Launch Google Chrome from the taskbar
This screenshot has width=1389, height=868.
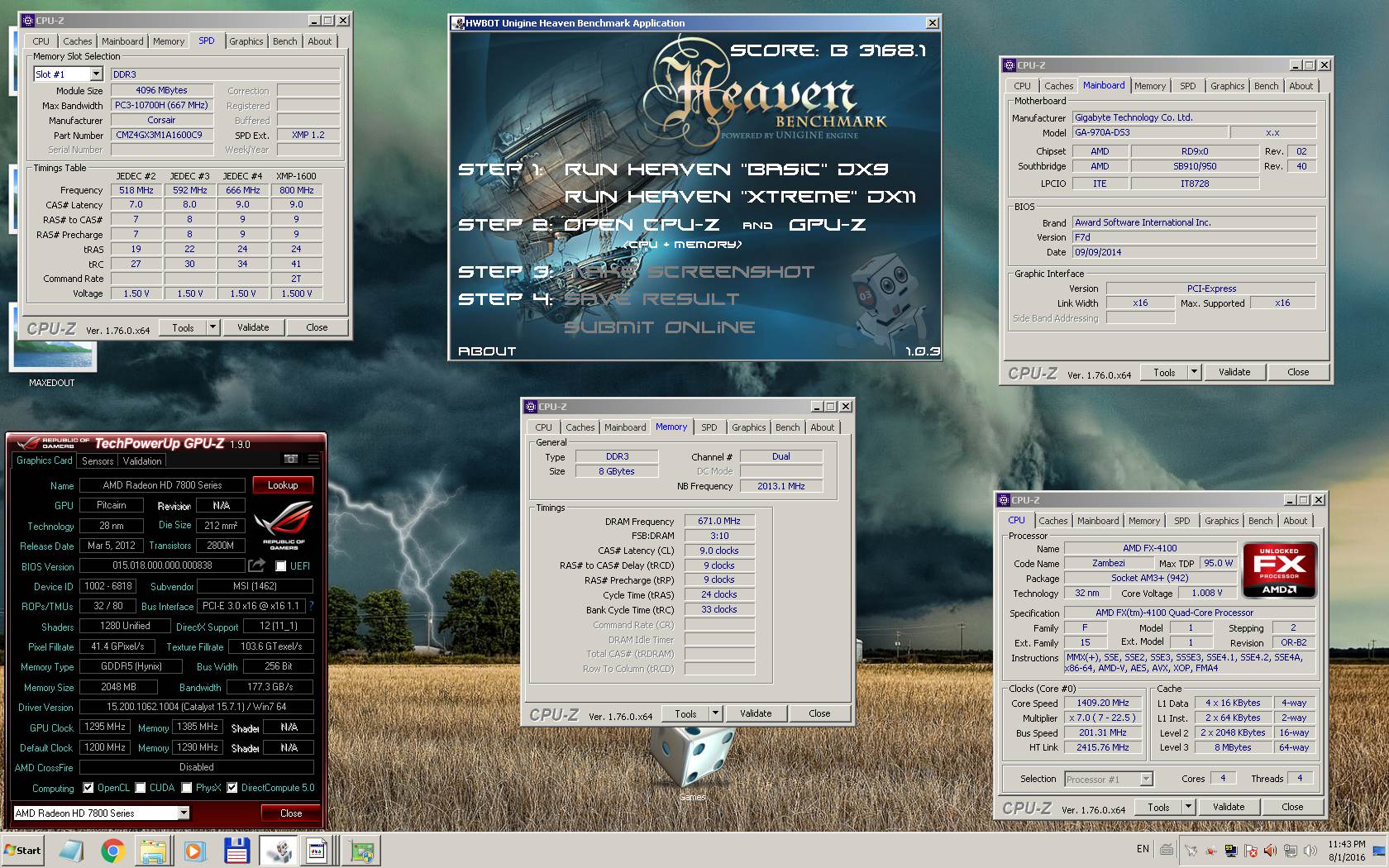112,851
